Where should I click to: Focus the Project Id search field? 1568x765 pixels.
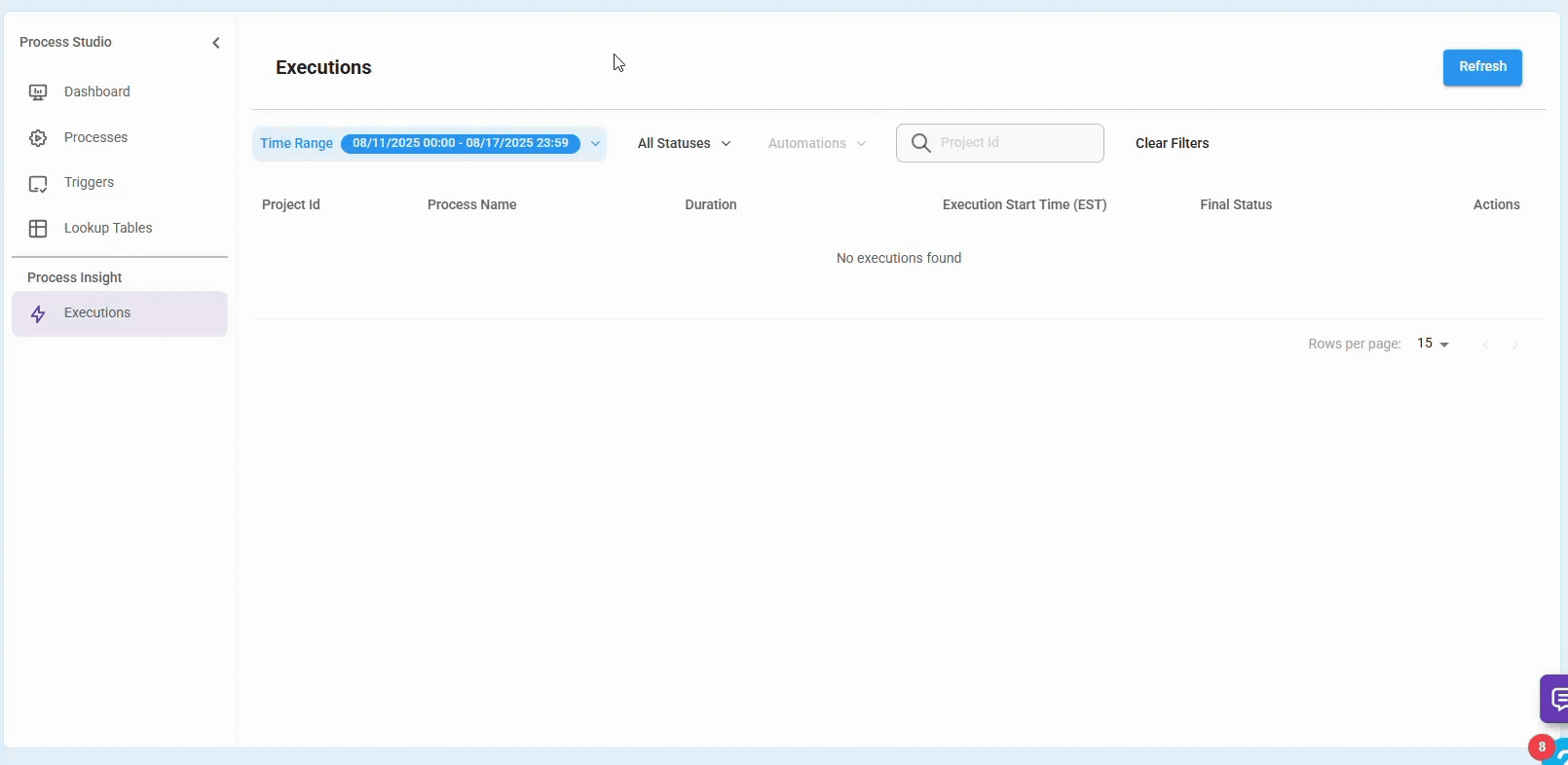[x=1000, y=143]
